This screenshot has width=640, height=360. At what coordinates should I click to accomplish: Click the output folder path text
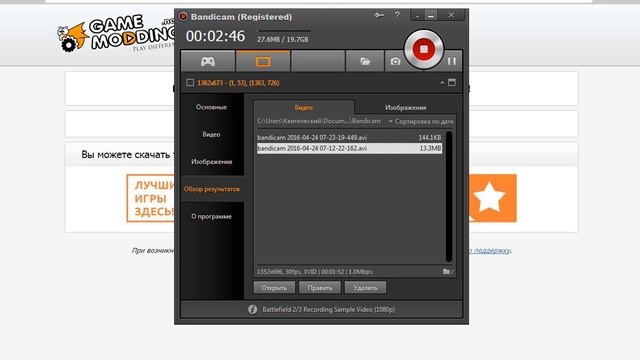(x=319, y=121)
